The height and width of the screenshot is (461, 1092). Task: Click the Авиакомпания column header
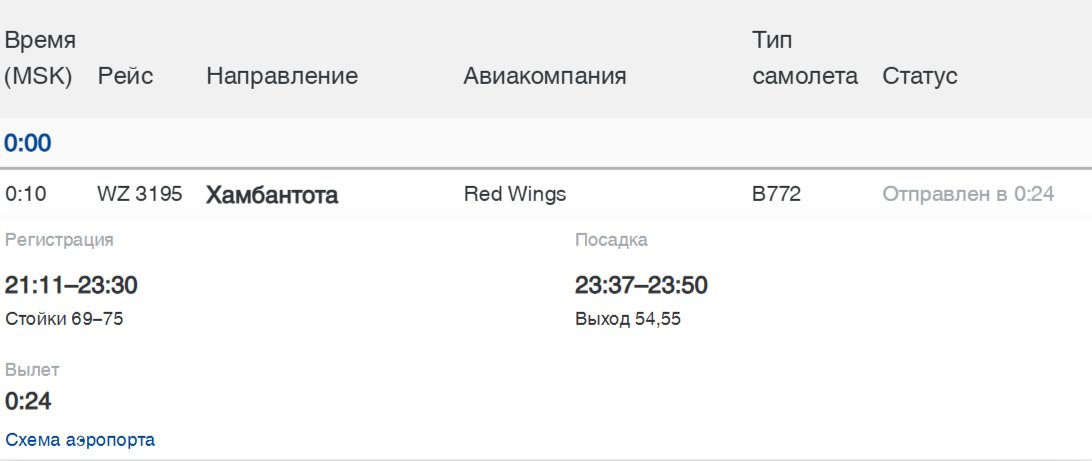point(545,77)
